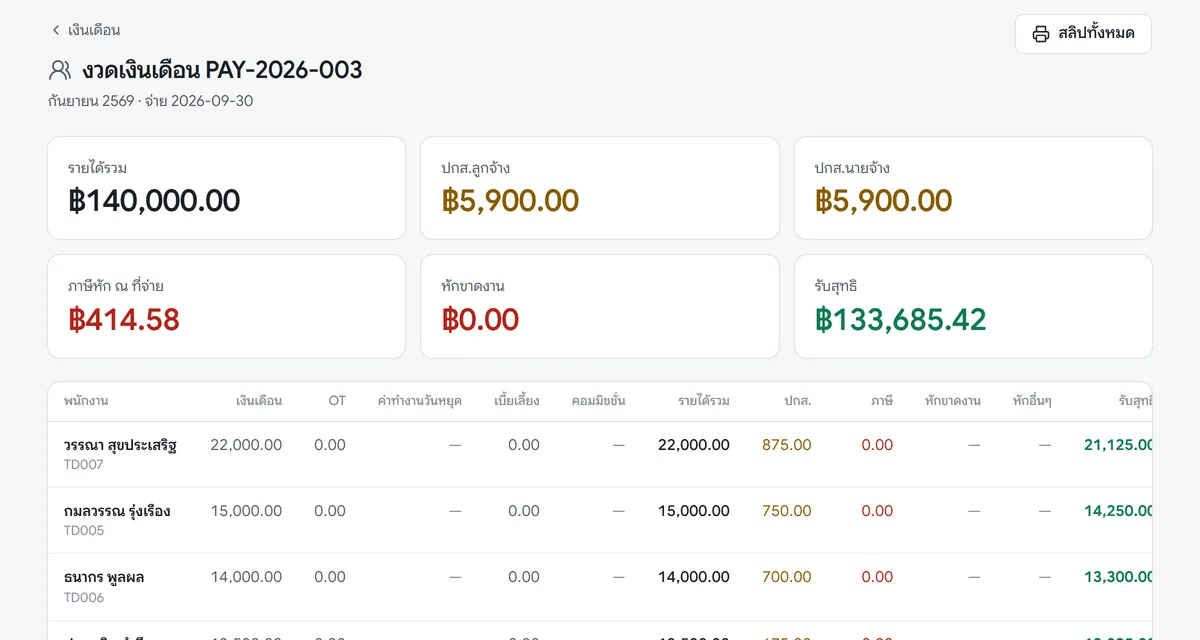The width and height of the screenshot is (1200, 640).
Task: Click the รับสุทธิ card amount ฿133,685.42
Action: click(x=901, y=319)
